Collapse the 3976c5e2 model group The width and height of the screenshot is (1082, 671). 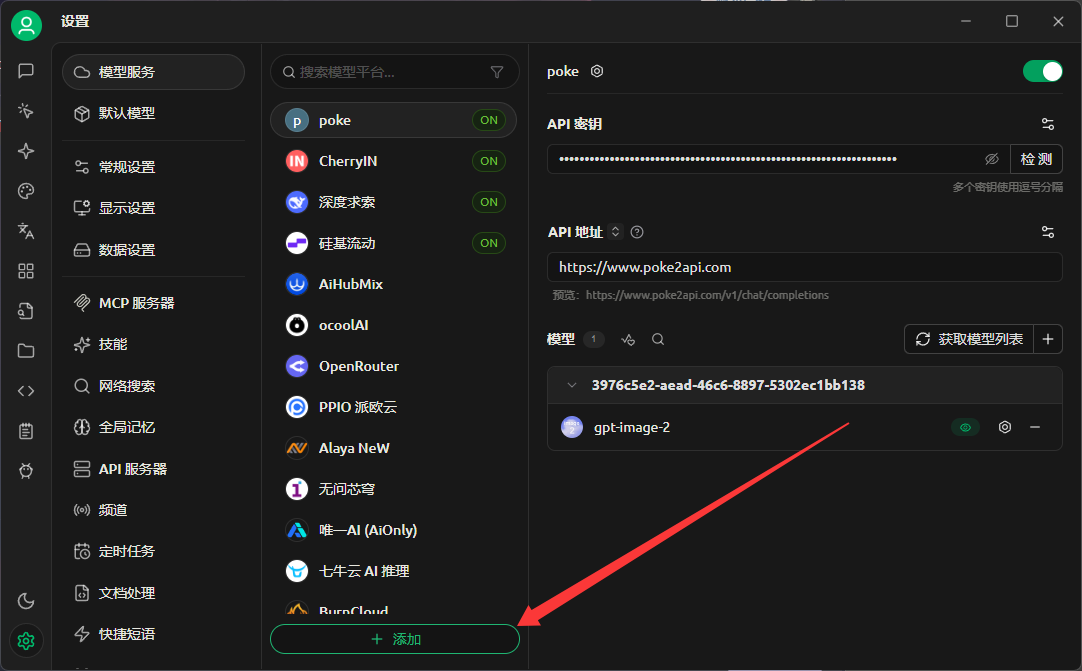pos(572,385)
